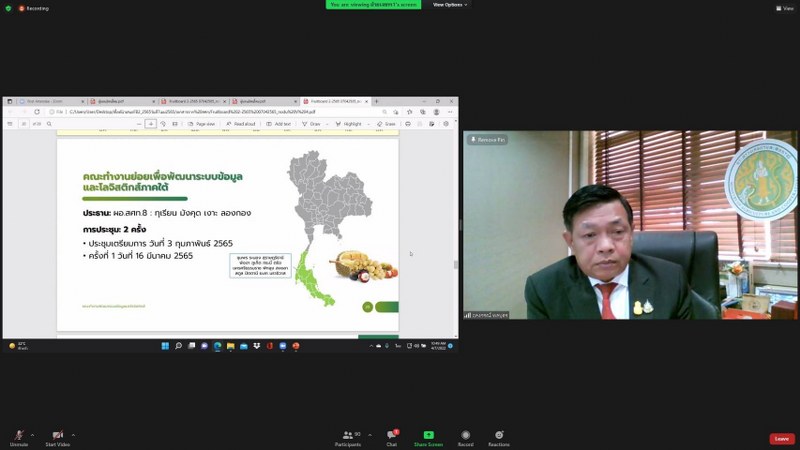Click the Remove Pin label on video

488,139
